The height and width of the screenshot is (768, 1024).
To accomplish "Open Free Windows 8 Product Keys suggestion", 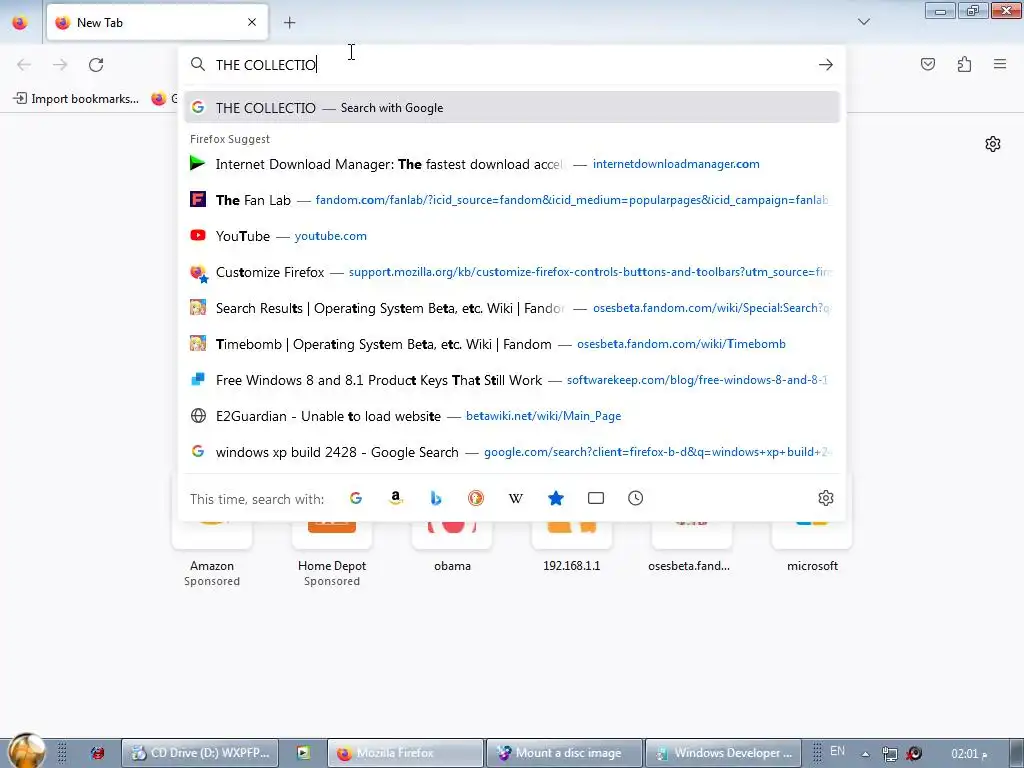I will click(x=512, y=379).
